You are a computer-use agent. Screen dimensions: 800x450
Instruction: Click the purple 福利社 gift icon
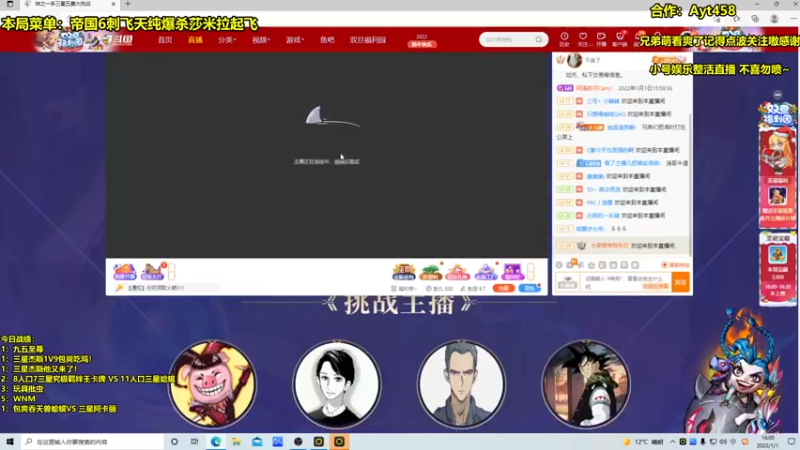tap(512, 271)
